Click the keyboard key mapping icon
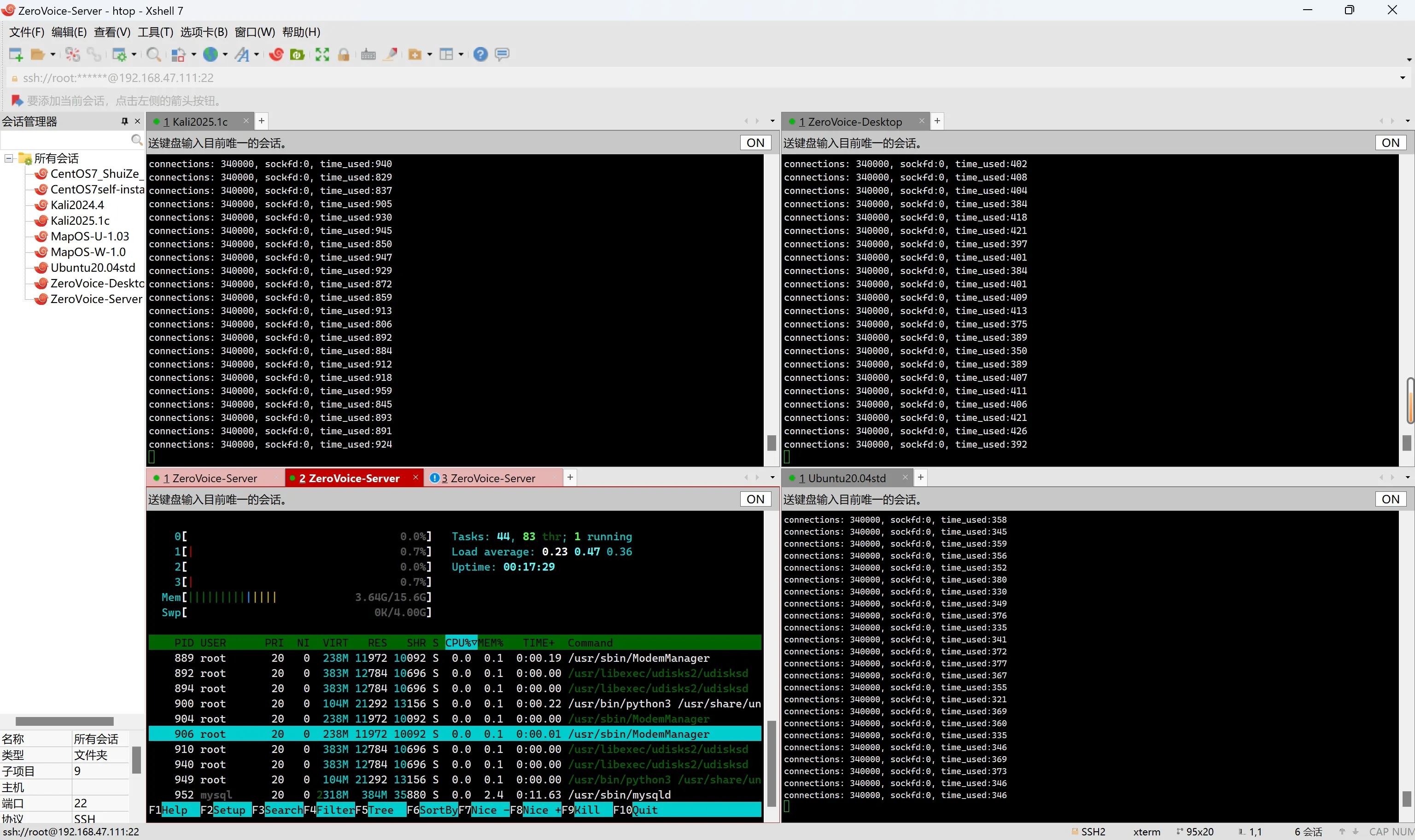The height and width of the screenshot is (840, 1415). pyautogui.click(x=368, y=54)
